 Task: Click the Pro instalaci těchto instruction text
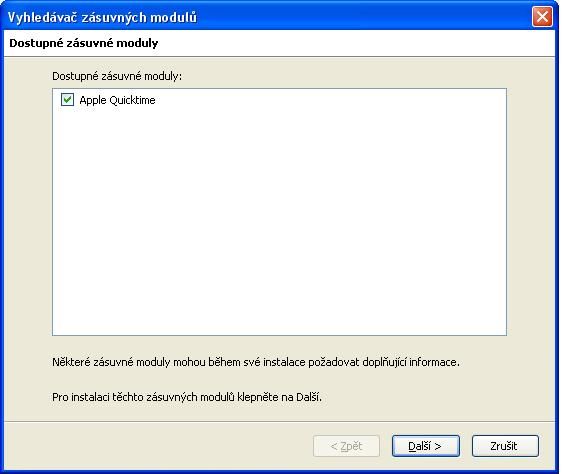(x=187, y=397)
